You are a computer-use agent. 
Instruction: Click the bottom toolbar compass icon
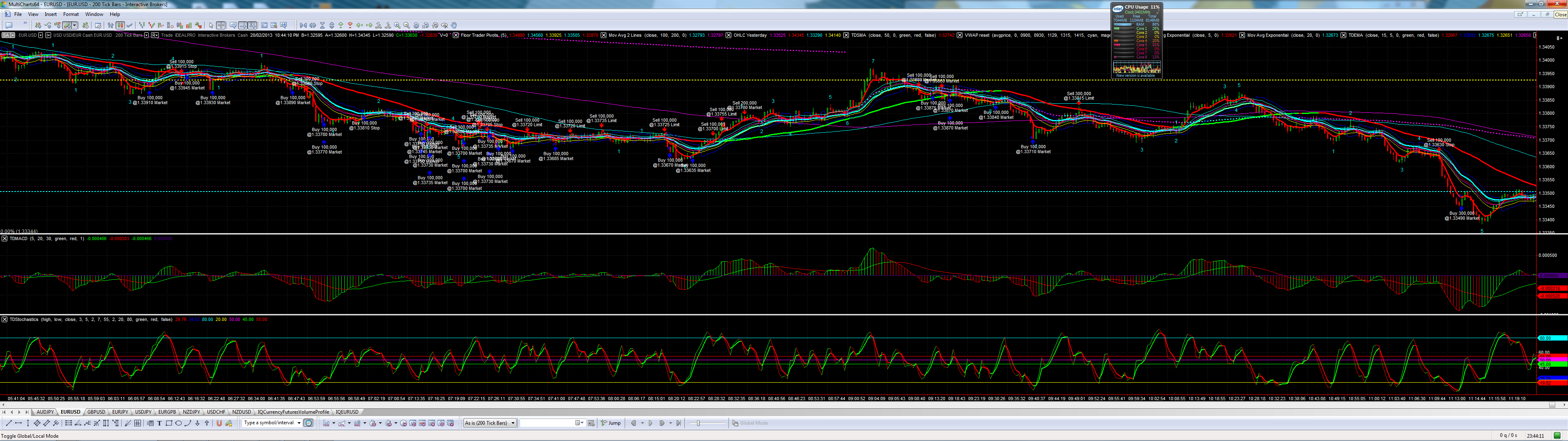tap(309, 423)
